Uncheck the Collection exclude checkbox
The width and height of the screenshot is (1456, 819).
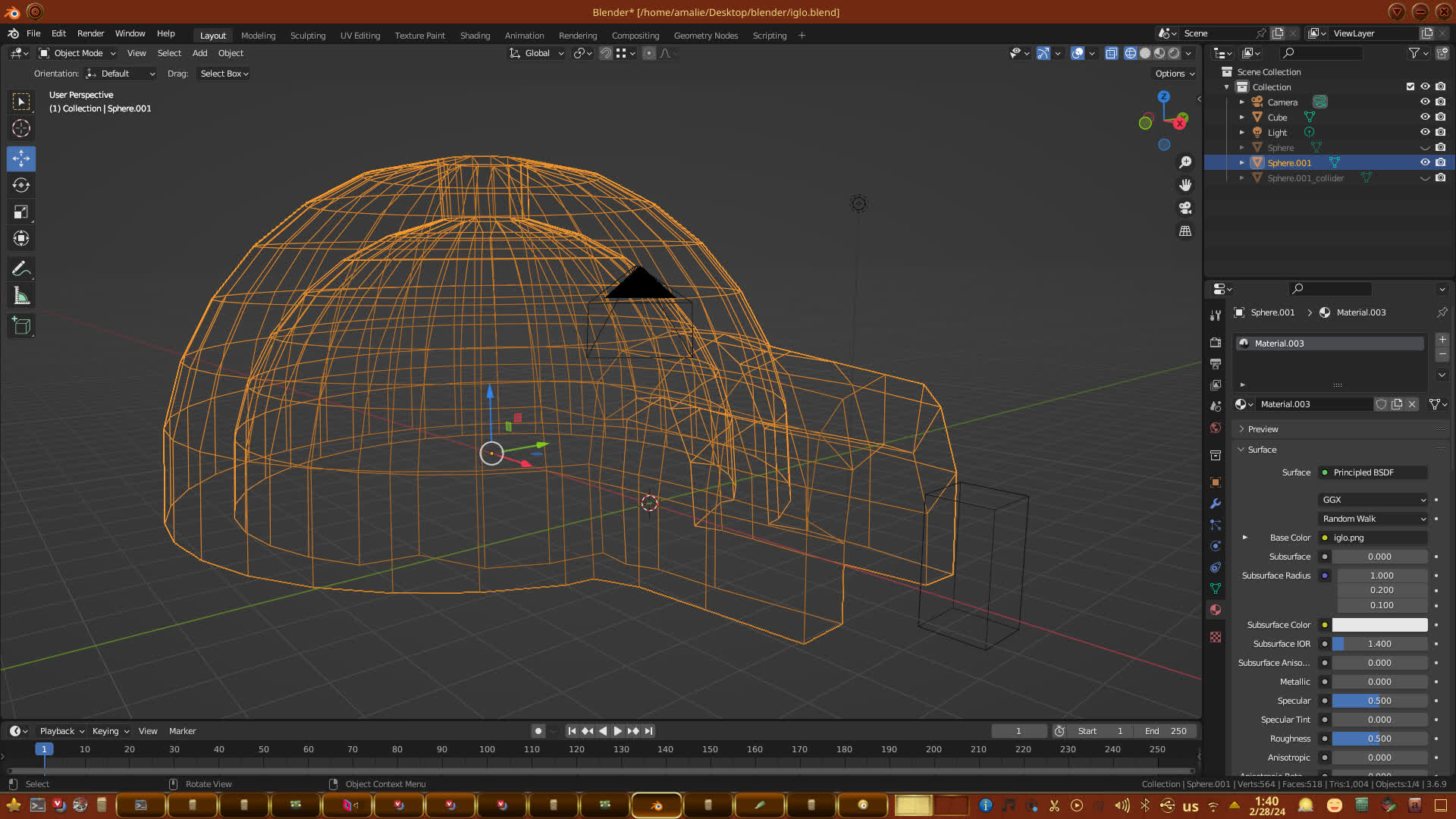[x=1410, y=86]
